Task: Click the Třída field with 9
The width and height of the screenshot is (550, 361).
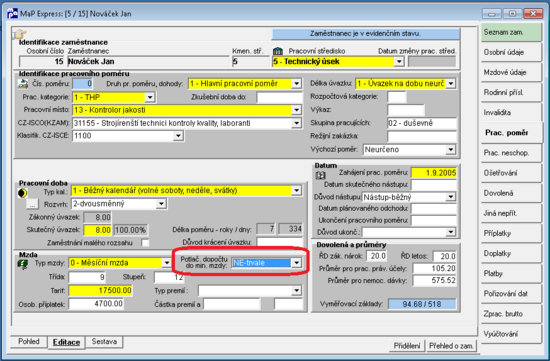Action: (87, 277)
